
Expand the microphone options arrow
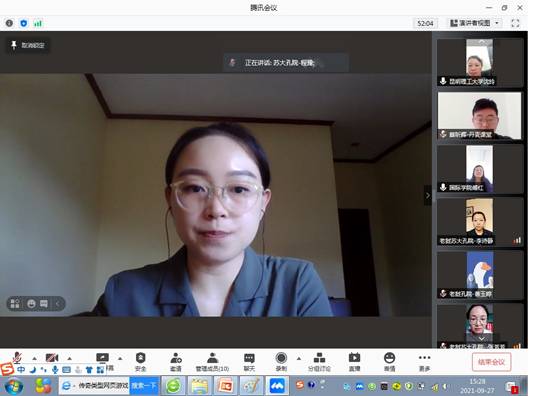[x=35, y=358]
